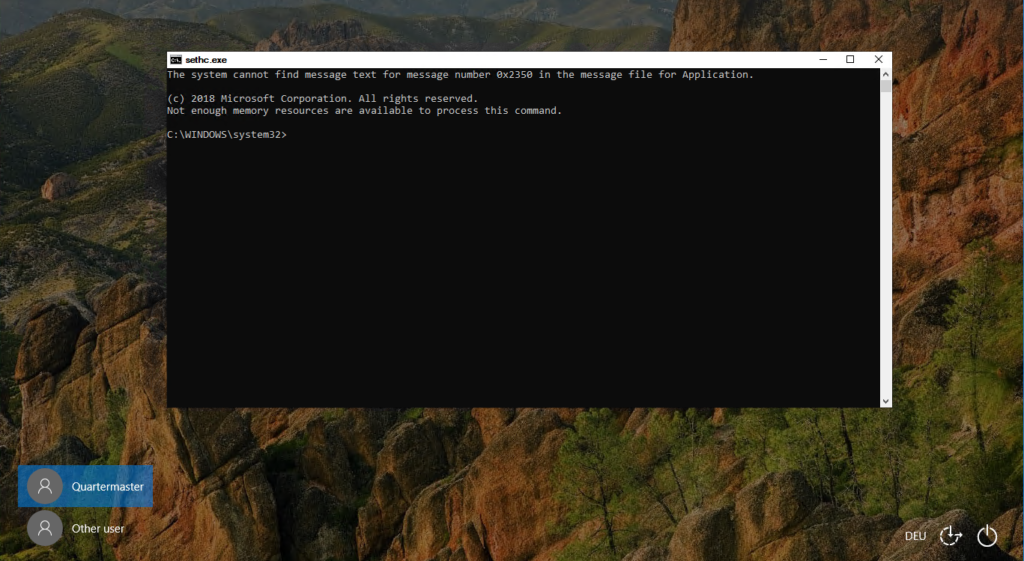Click the "message number 0x2350" error line

(460, 74)
